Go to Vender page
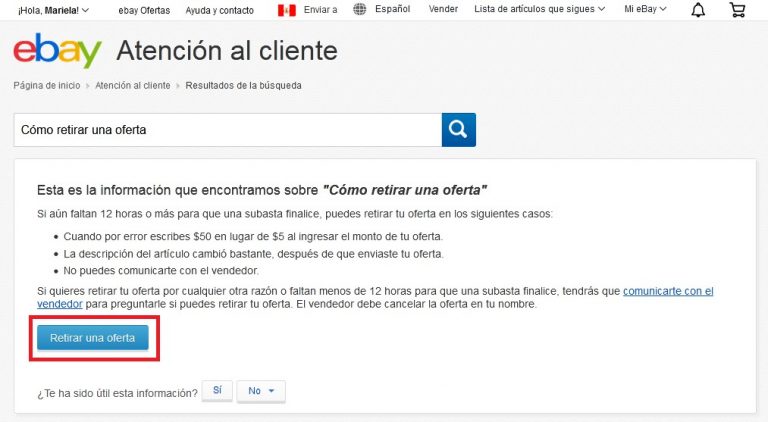 click(443, 9)
